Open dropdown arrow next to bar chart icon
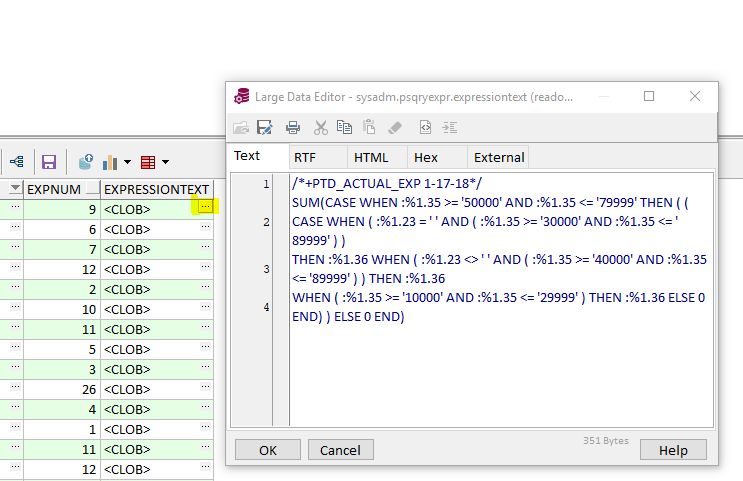Image resolution: width=743 pixels, height=481 pixels. (127, 162)
